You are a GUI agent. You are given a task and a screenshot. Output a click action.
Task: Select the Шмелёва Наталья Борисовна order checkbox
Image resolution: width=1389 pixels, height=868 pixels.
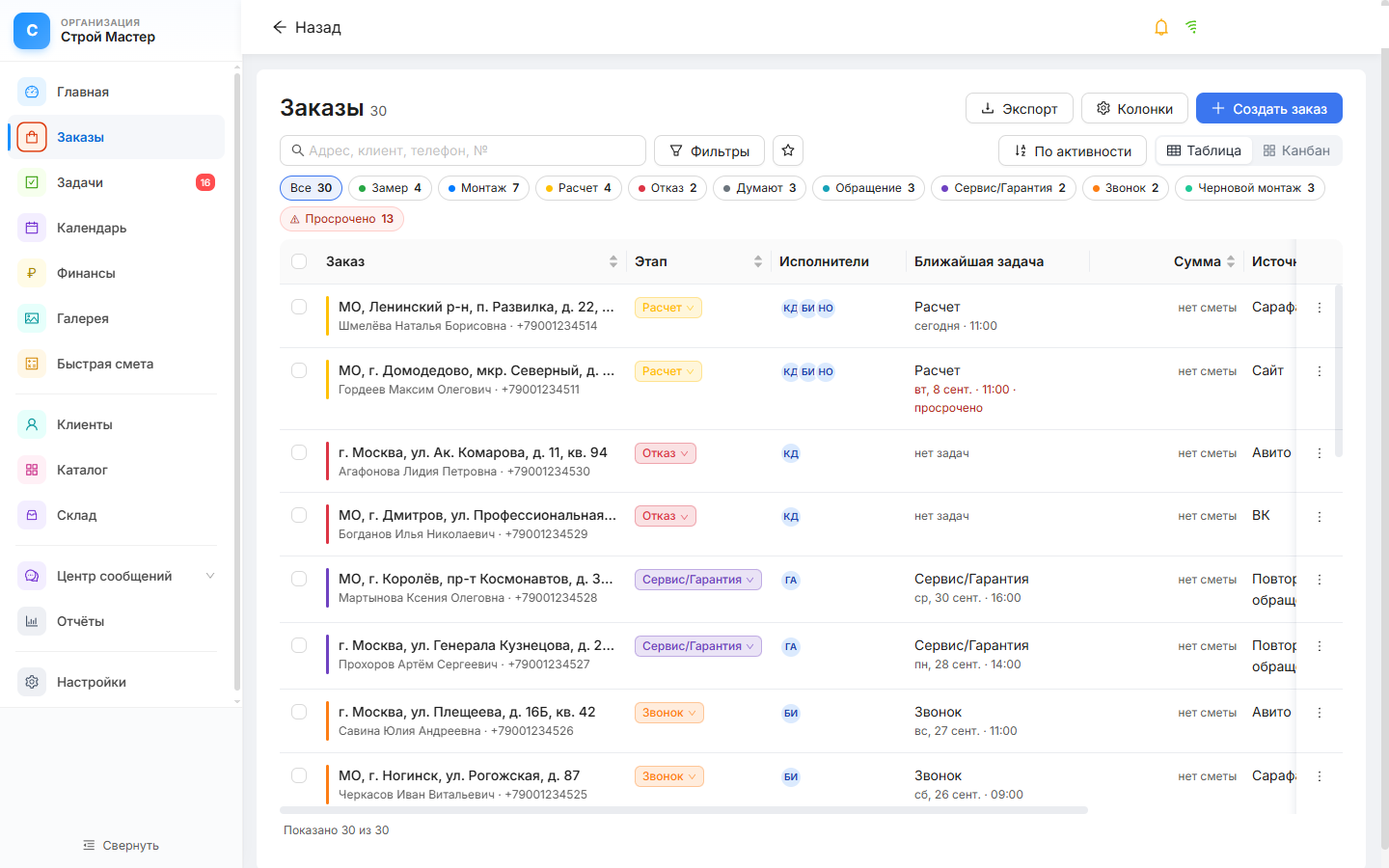pos(299,307)
